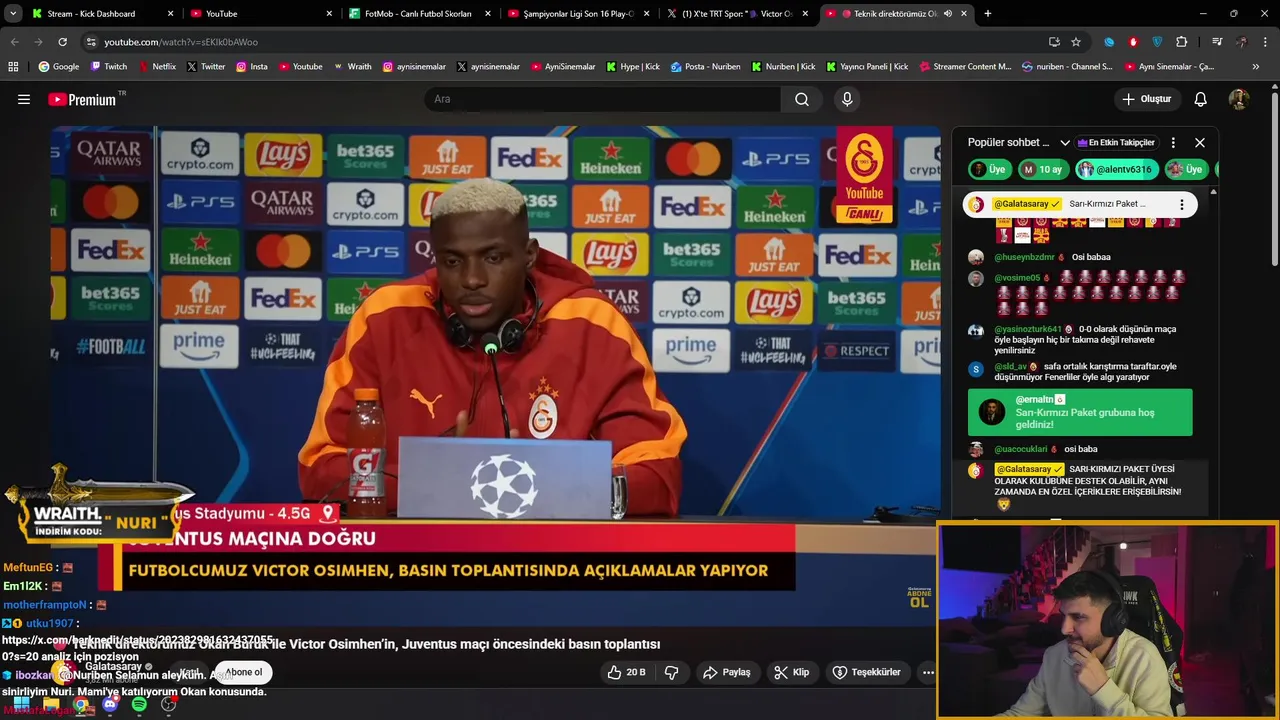
Task: Click @yasinozturk641 username in chat
Action: point(1028,329)
